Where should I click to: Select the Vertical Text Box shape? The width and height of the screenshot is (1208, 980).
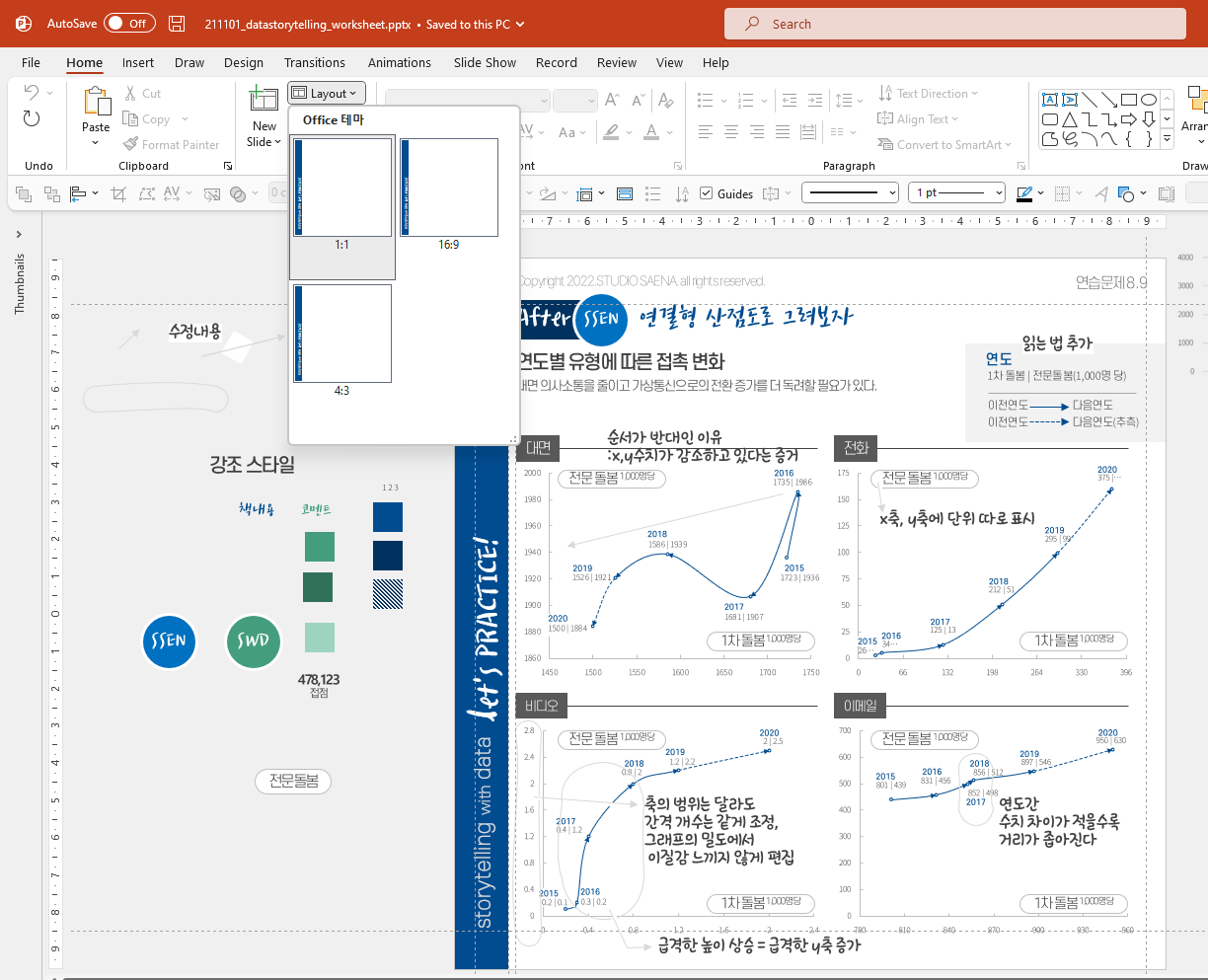tap(1070, 100)
